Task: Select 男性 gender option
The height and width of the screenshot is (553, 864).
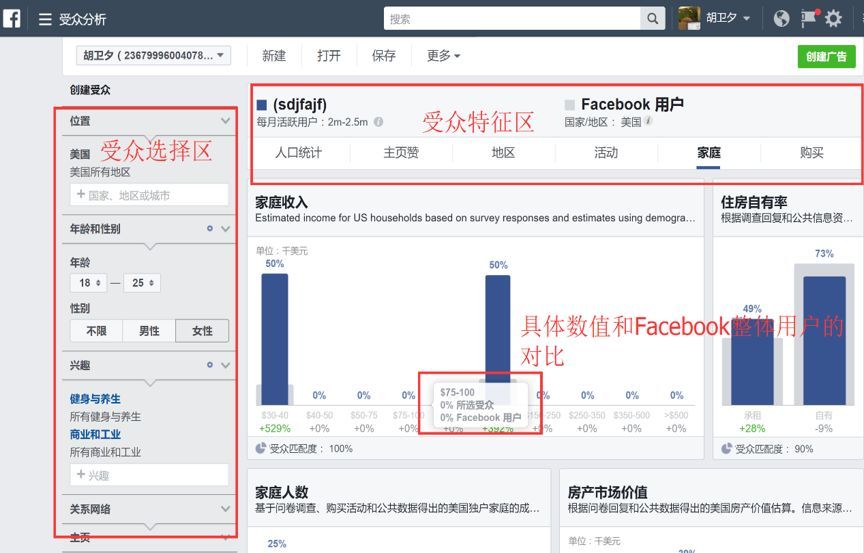Action: tap(149, 330)
